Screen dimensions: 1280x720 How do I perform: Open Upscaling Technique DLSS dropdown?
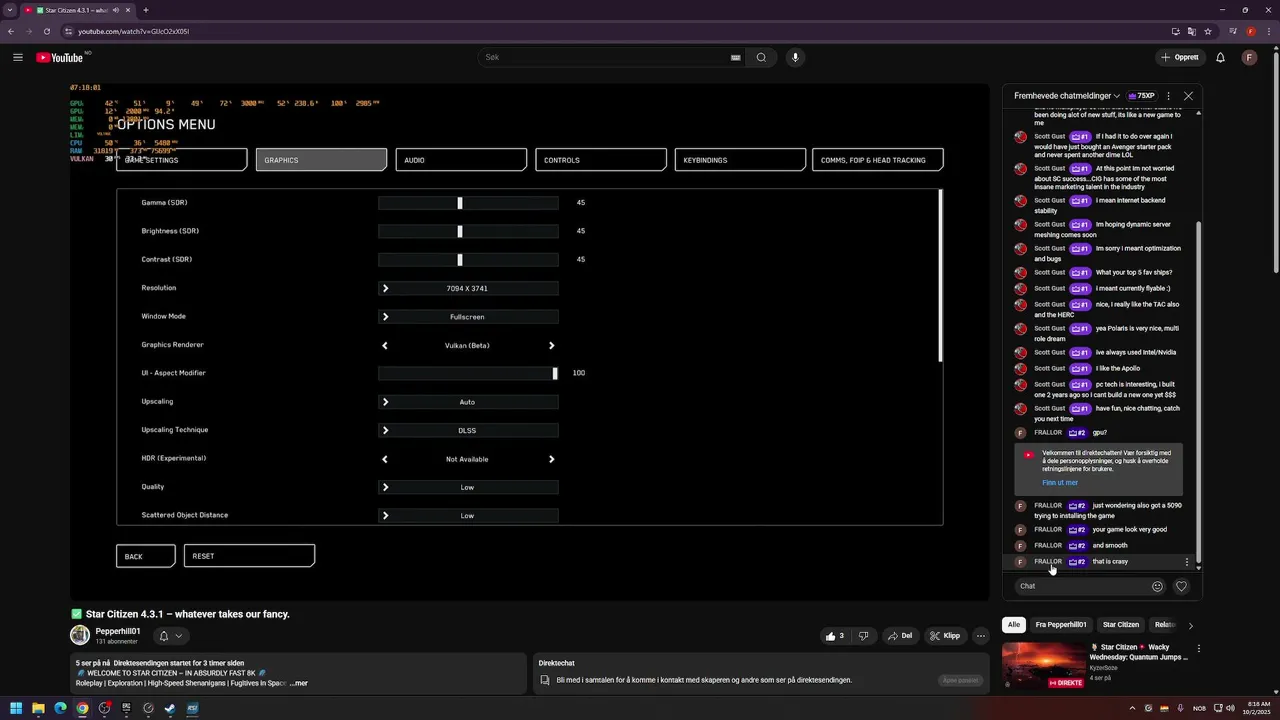click(468, 431)
